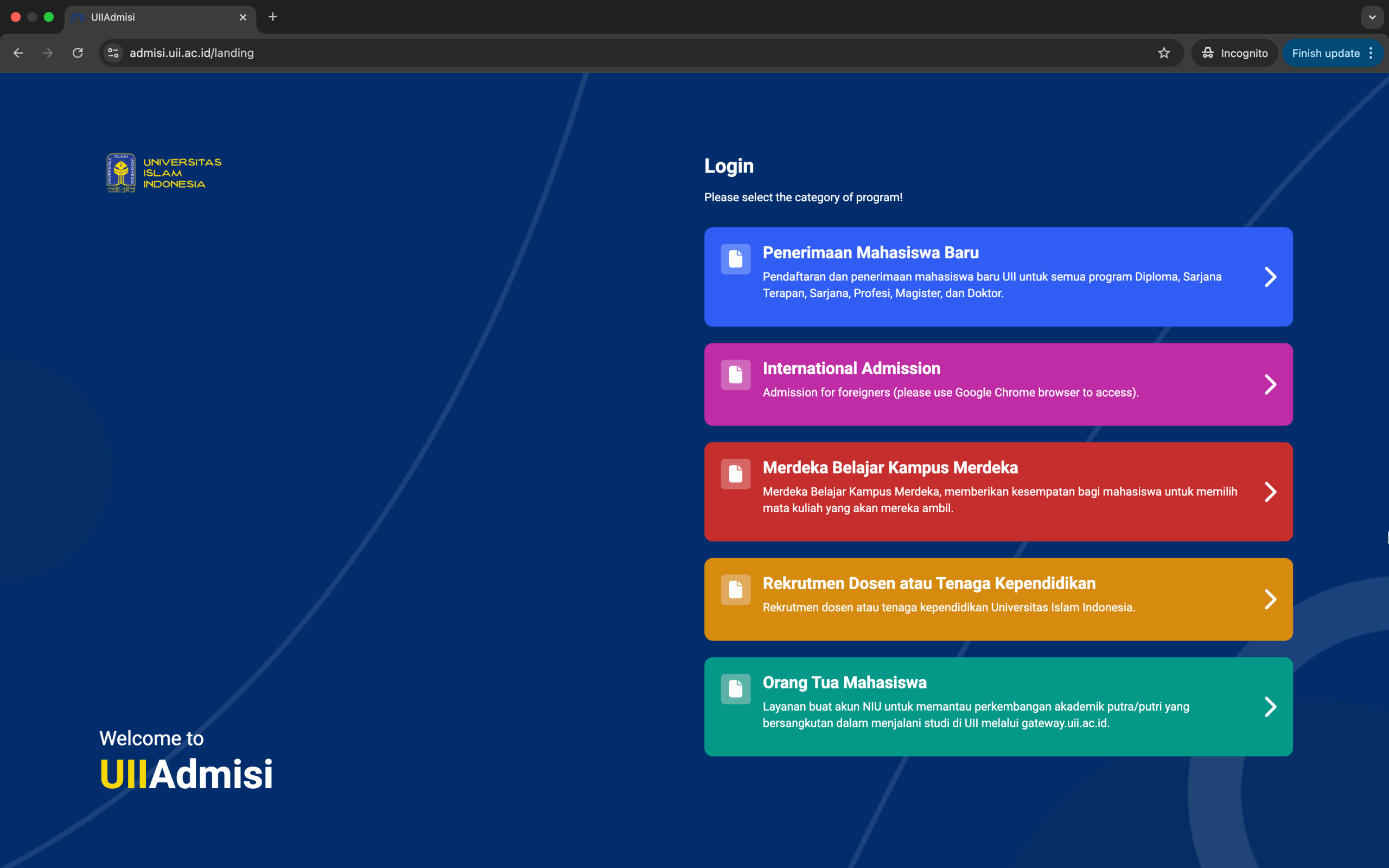This screenshot has width=1389, height=868.
Task: Reload the page with refresh icon
Action: tap(78, 53)
